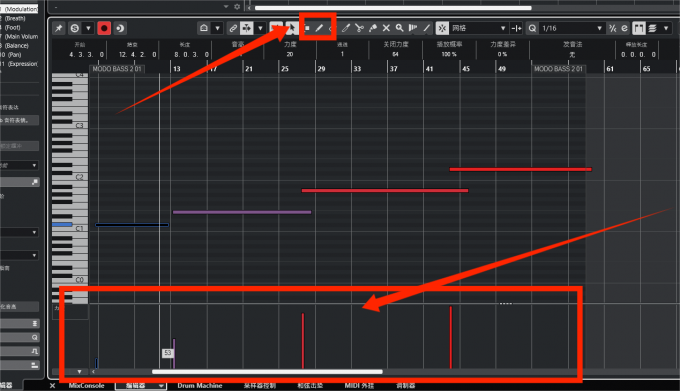The height and width of the screenshot is (391, 680).
Task: Select the Draw pencil tool
Action: click(319, 28)
